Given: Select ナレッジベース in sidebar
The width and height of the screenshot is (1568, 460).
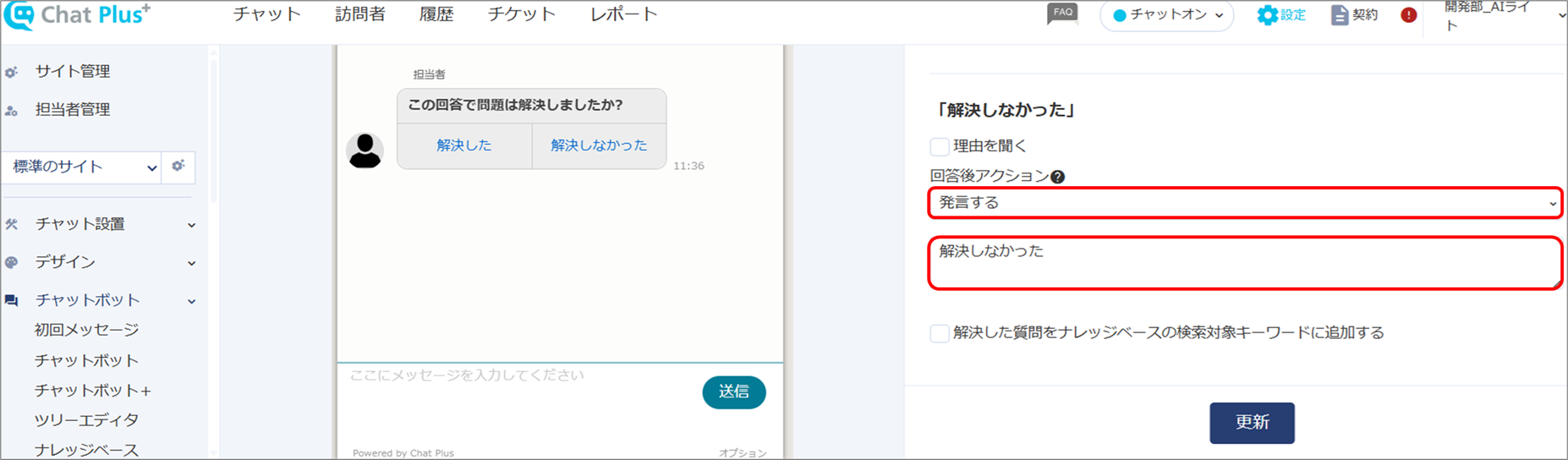Looking at the screenshot, I should [x=86, y=450].
